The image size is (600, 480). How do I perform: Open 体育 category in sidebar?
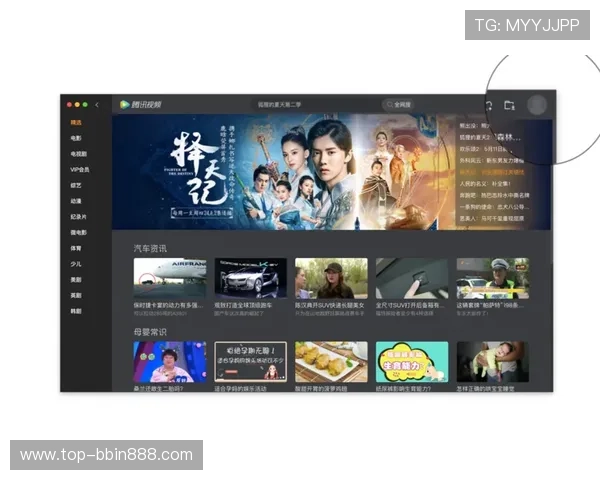[x=76, y=248]
